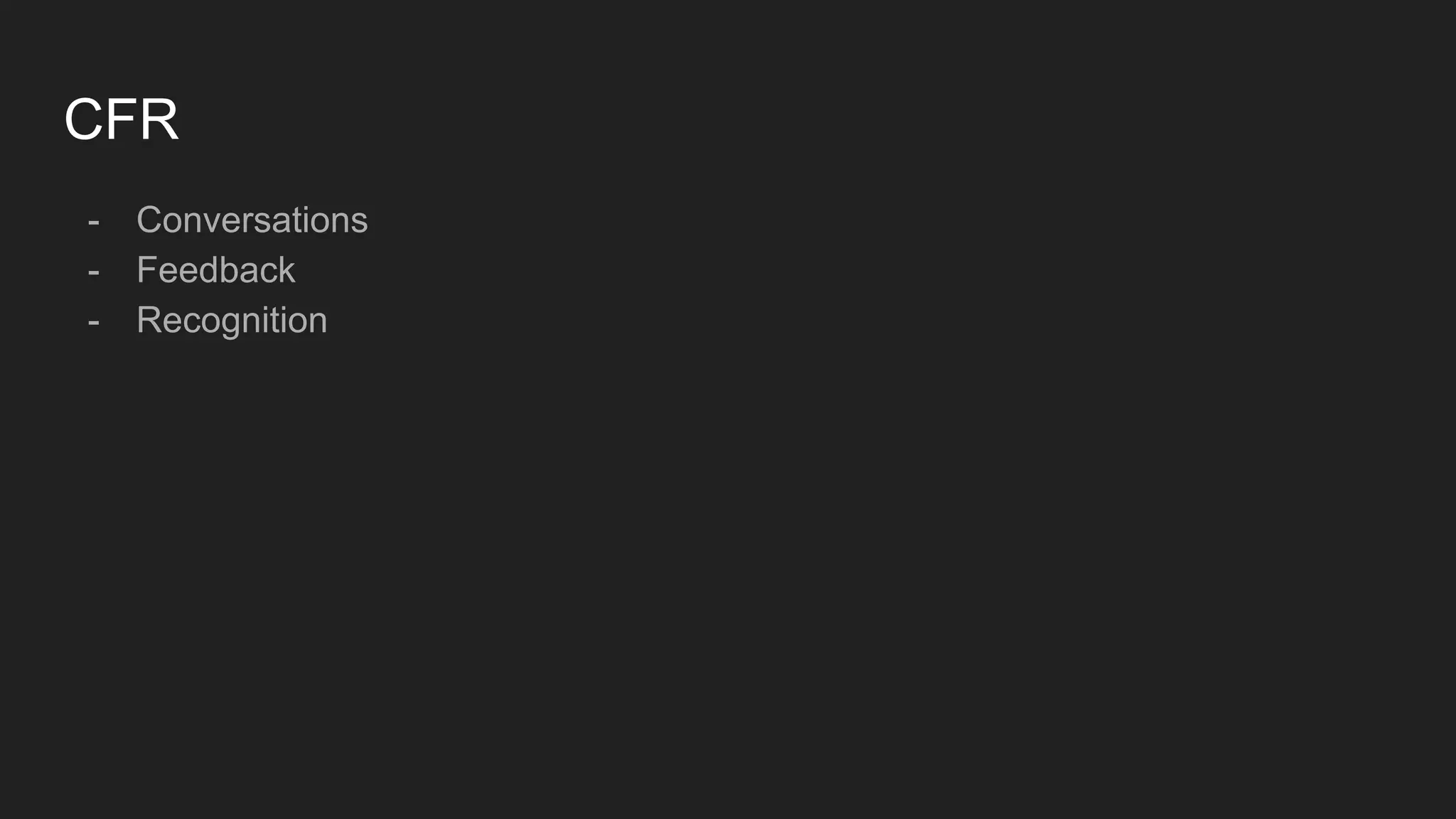The image size is (1456, 819).
Task: Click the dash before Conversations
Action: (x=93, y=222)
